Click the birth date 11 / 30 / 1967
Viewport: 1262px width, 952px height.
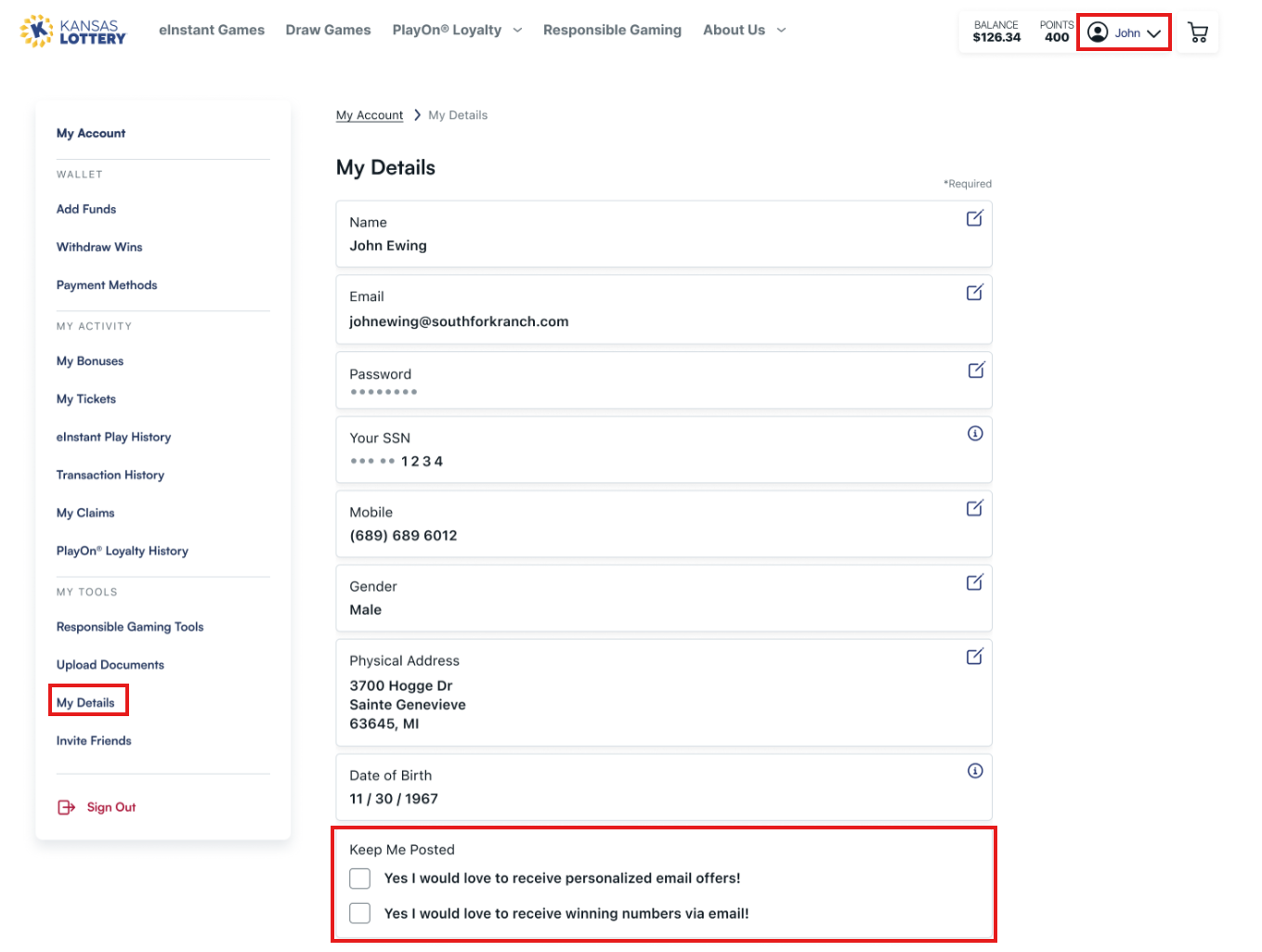(394, 799)
